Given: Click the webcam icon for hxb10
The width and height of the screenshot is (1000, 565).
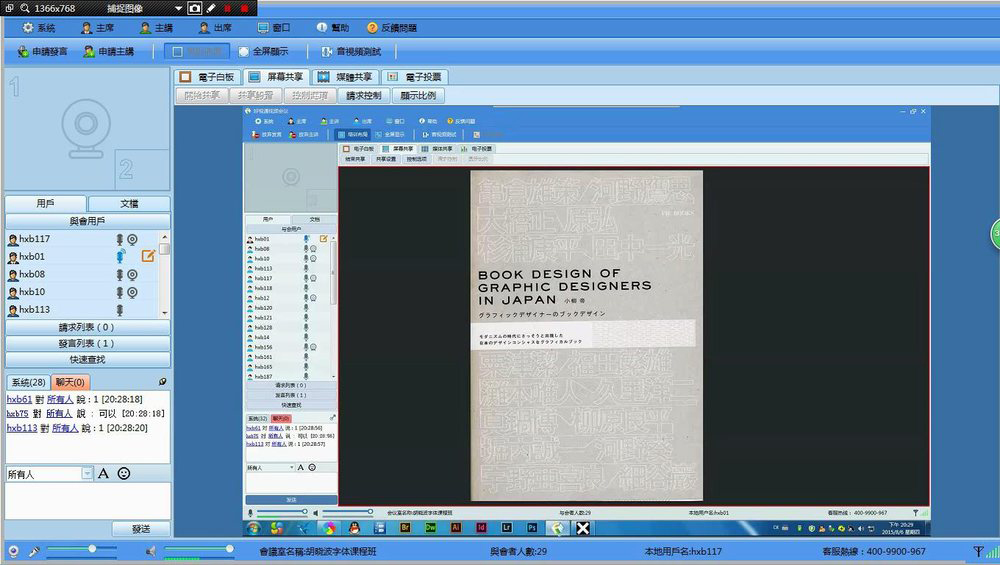Looking at the screenshot, I should point(132,293).
